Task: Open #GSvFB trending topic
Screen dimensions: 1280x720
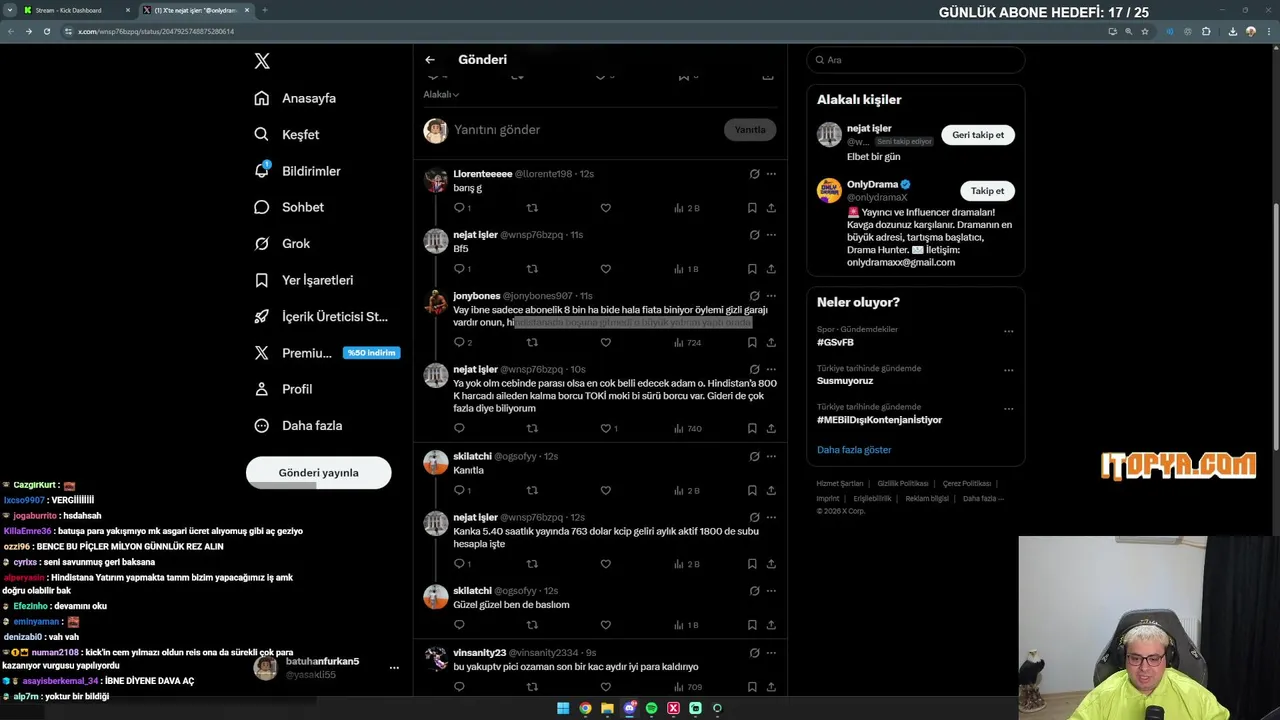Action: tap(835, 342)
